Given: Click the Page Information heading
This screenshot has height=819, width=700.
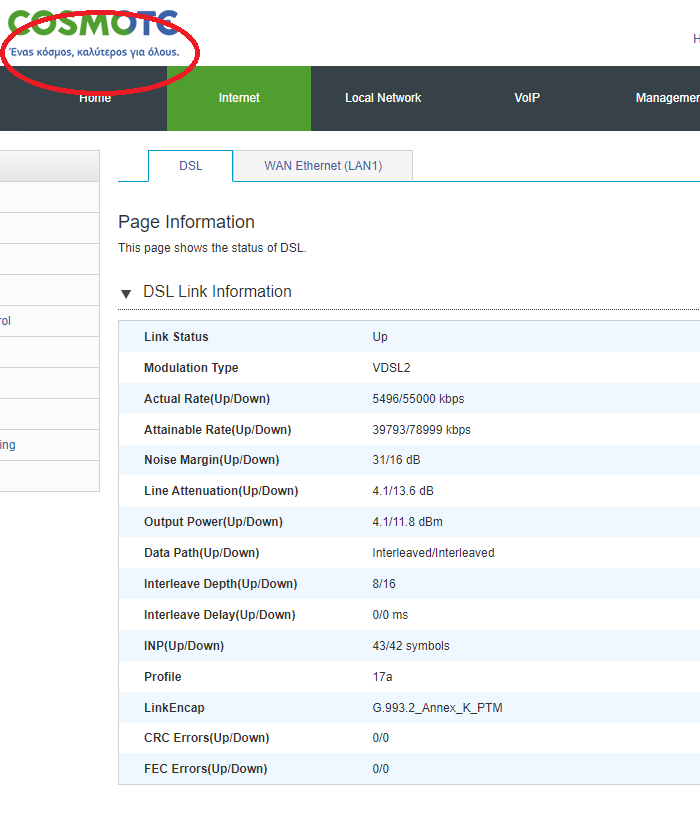Looking at the screenshot, I should point(186,222).
